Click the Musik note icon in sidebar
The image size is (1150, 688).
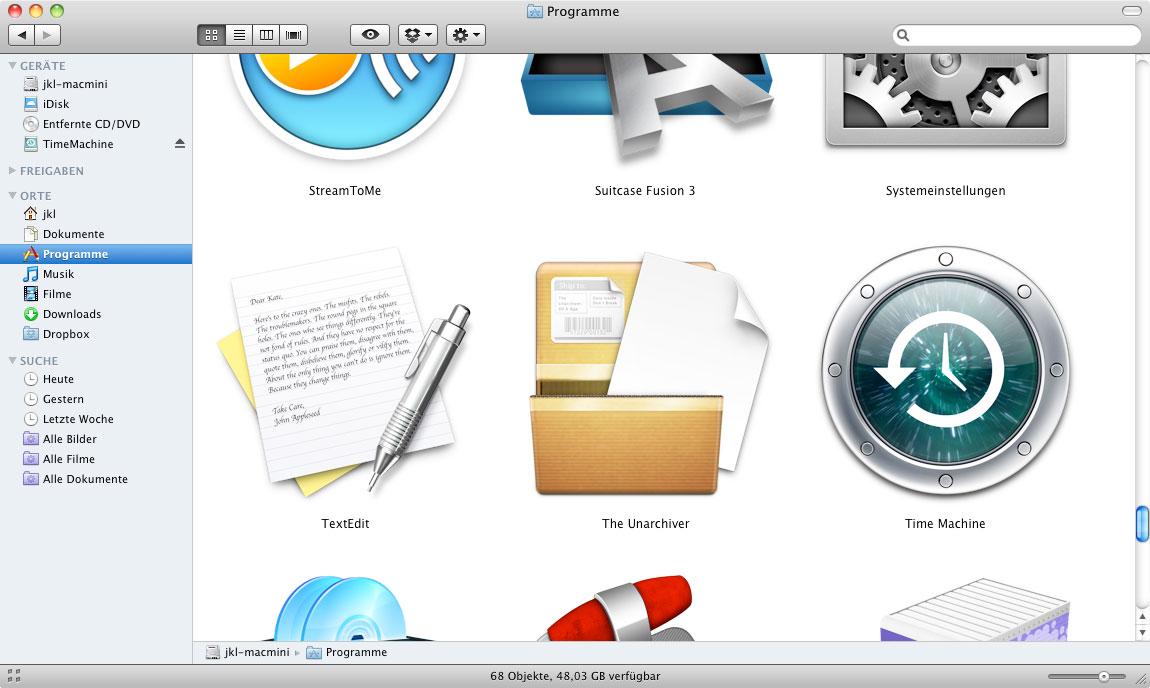pyautogui.click(x=30, y=274)
